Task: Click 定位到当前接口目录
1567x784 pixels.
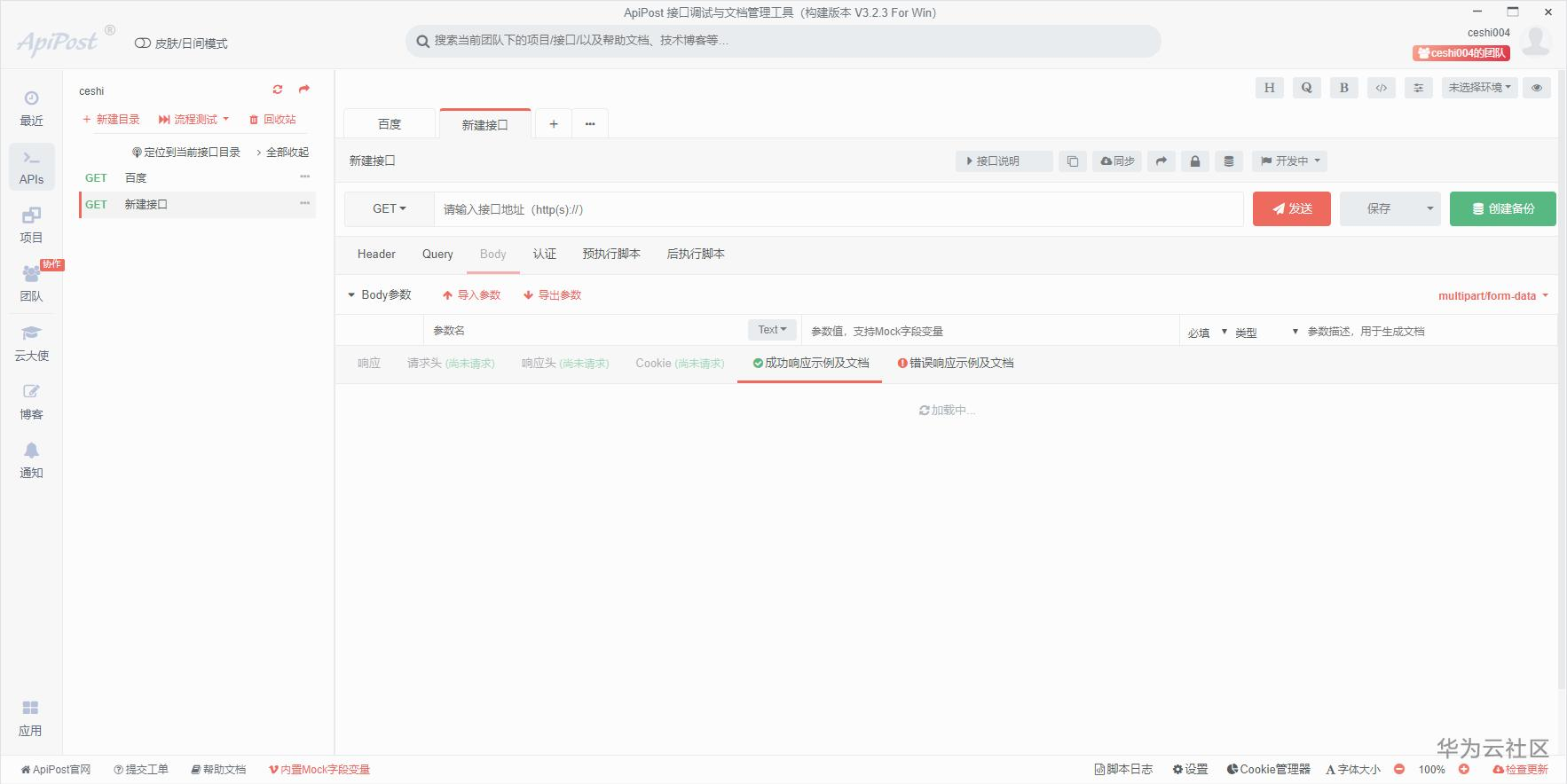Action: (186, 153)
